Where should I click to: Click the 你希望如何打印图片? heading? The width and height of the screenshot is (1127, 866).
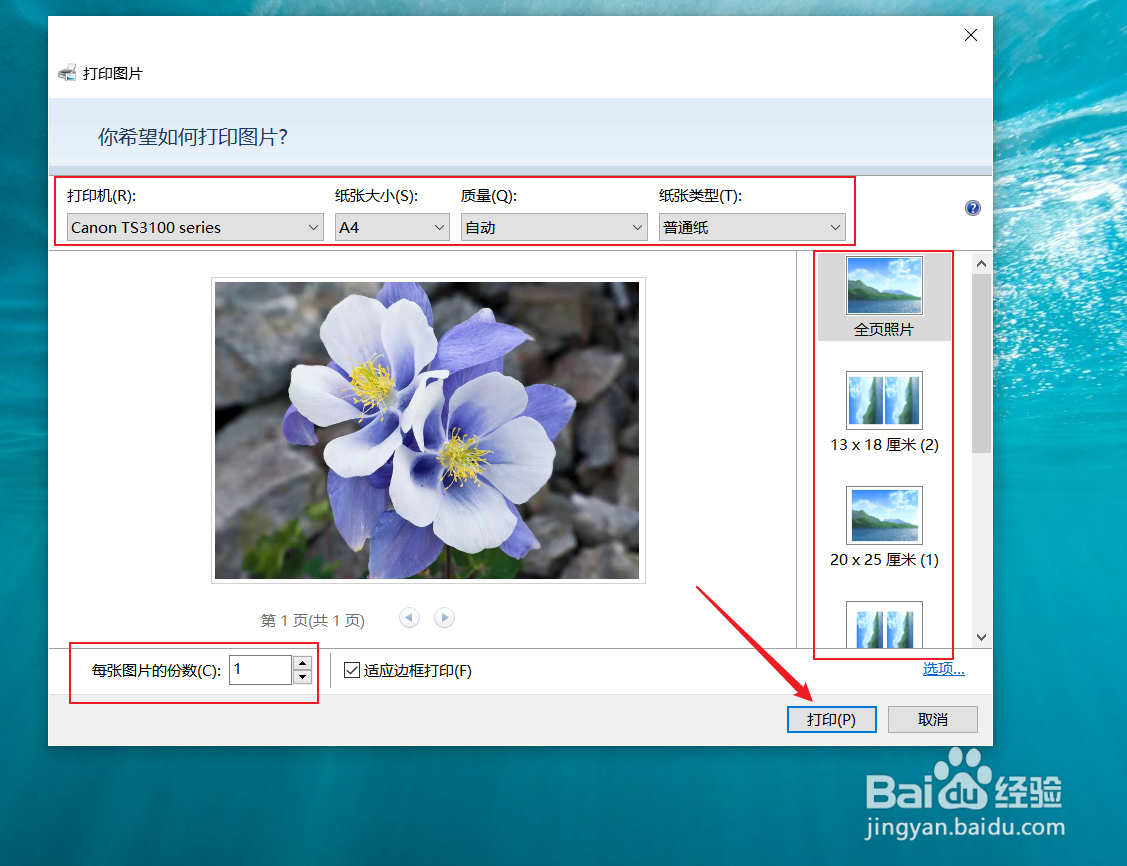193,137
